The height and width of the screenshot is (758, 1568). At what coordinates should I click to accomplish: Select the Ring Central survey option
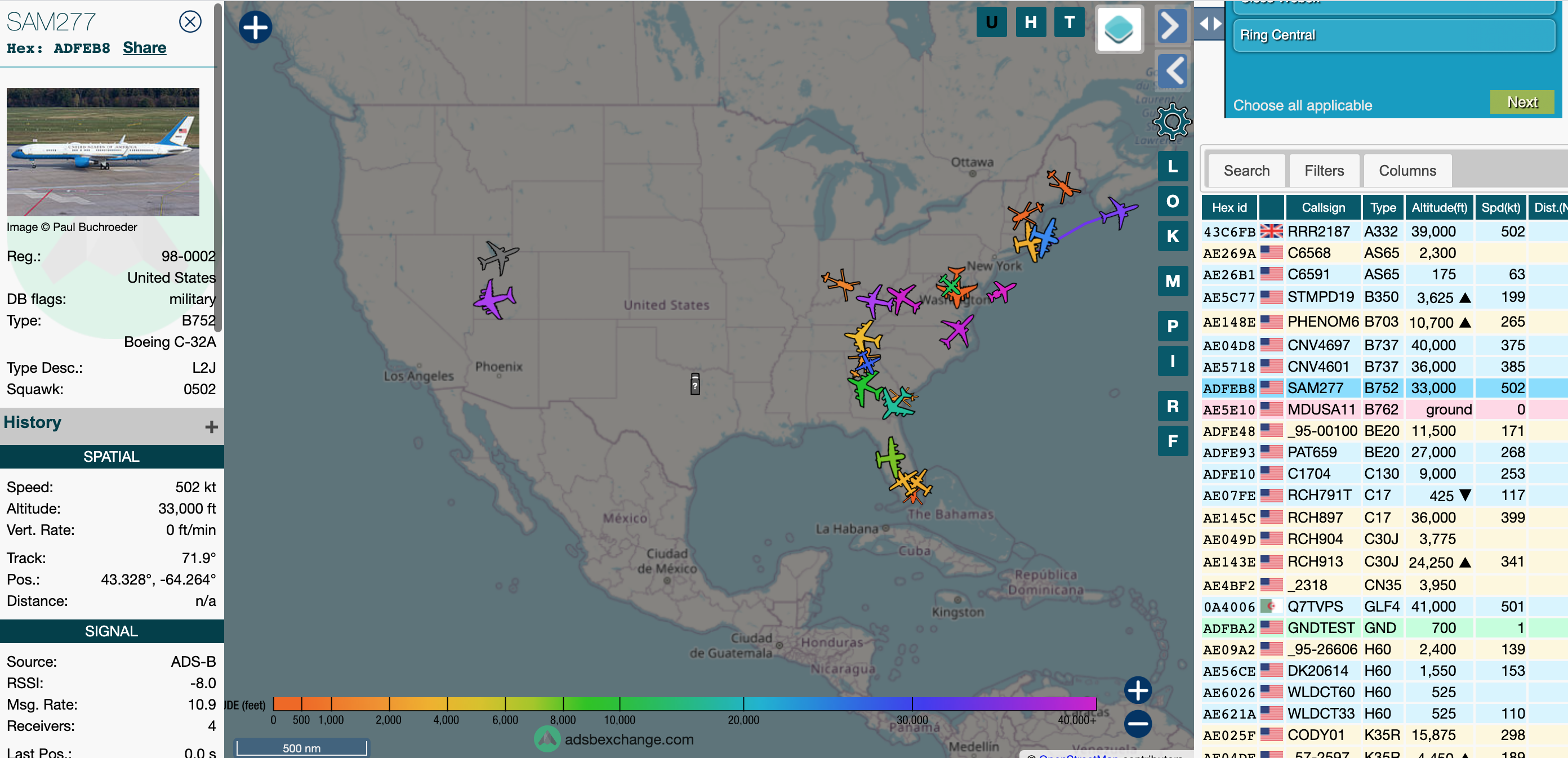coord(1393,35)
